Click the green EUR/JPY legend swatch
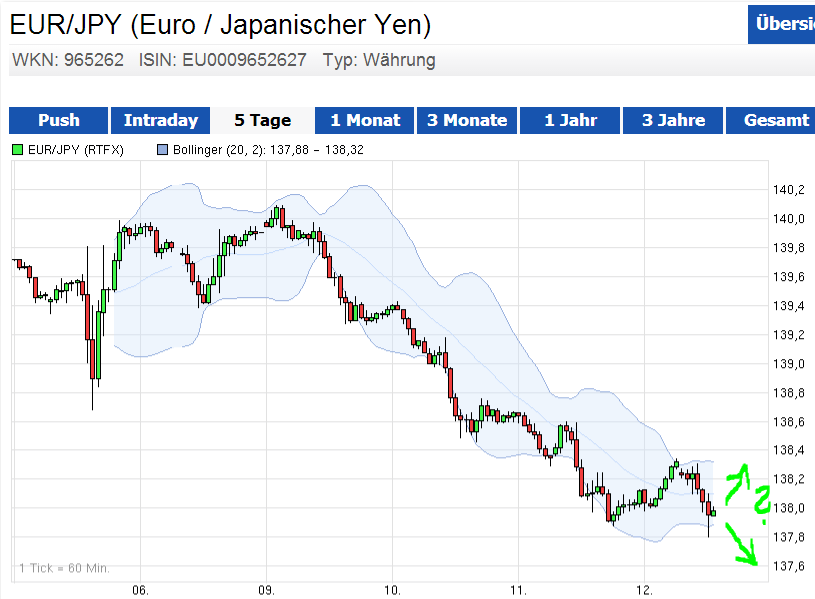Screen dimensions: 815x599 pos(18,150)
